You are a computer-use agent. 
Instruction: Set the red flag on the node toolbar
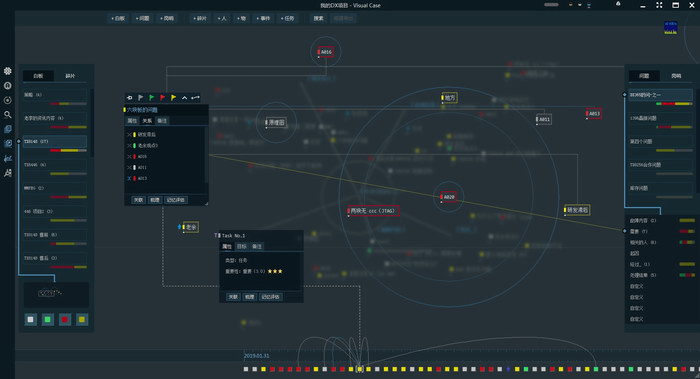tap(162, 97)
